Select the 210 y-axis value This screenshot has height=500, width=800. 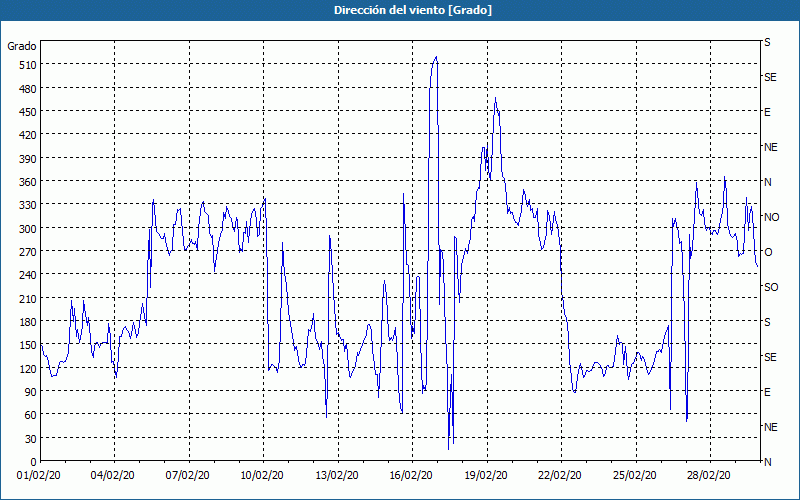[27, 298]
